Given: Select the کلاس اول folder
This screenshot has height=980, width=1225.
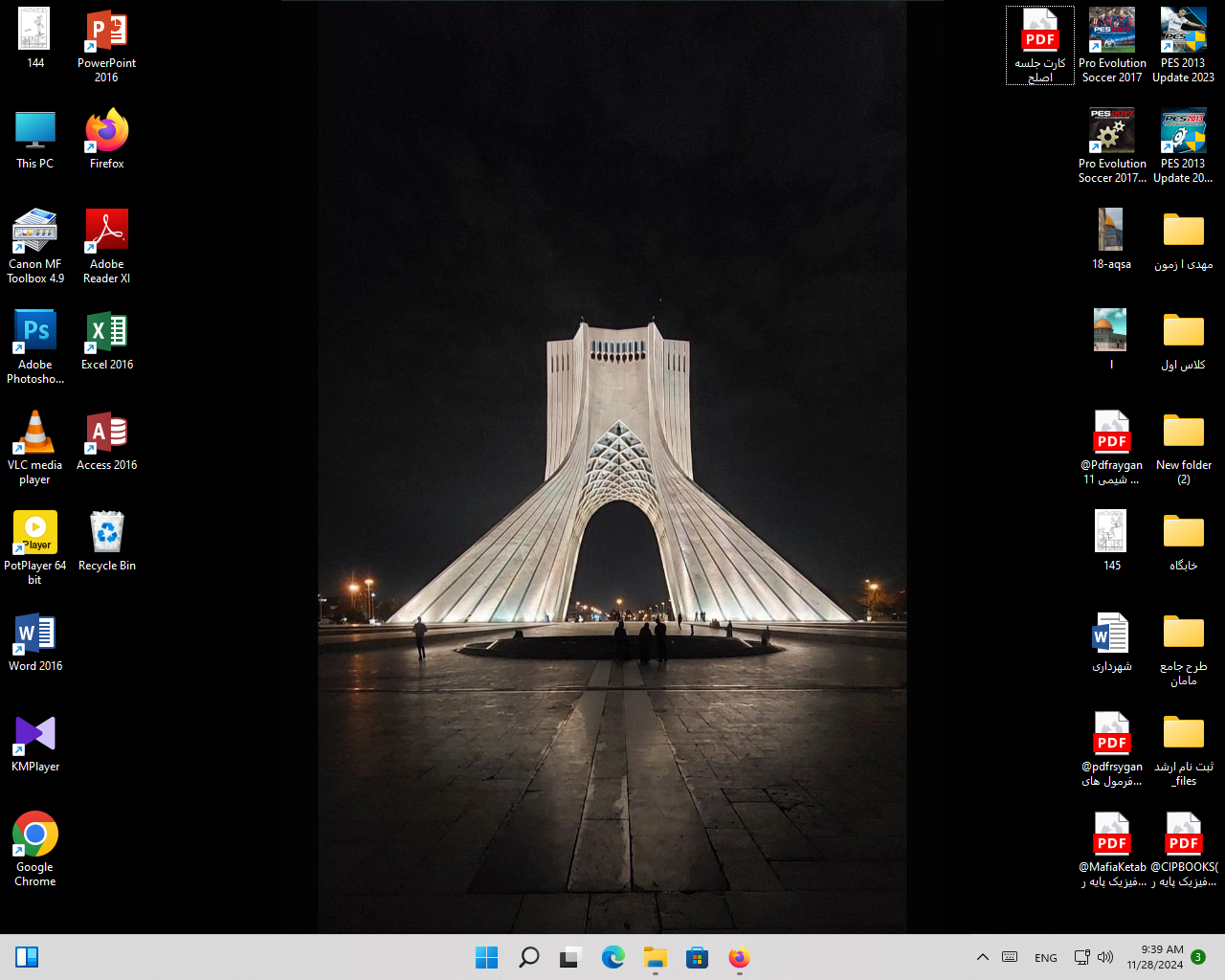Looking at the screenshot, I should (1184, 340).
